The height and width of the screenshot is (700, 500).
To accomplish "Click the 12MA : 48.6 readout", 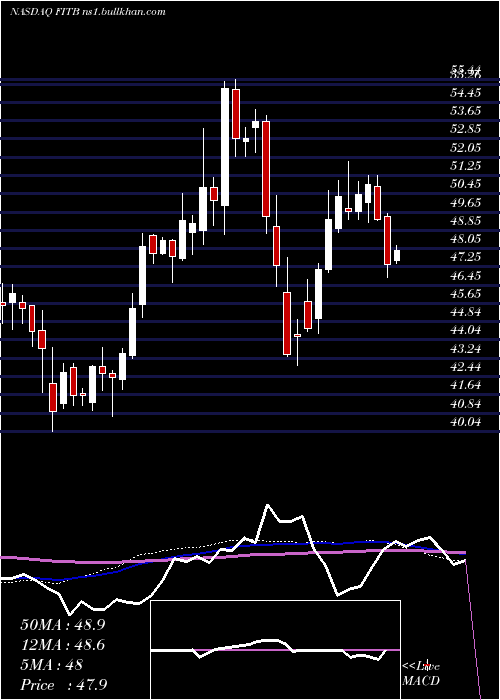I will (x=63, y=645).
